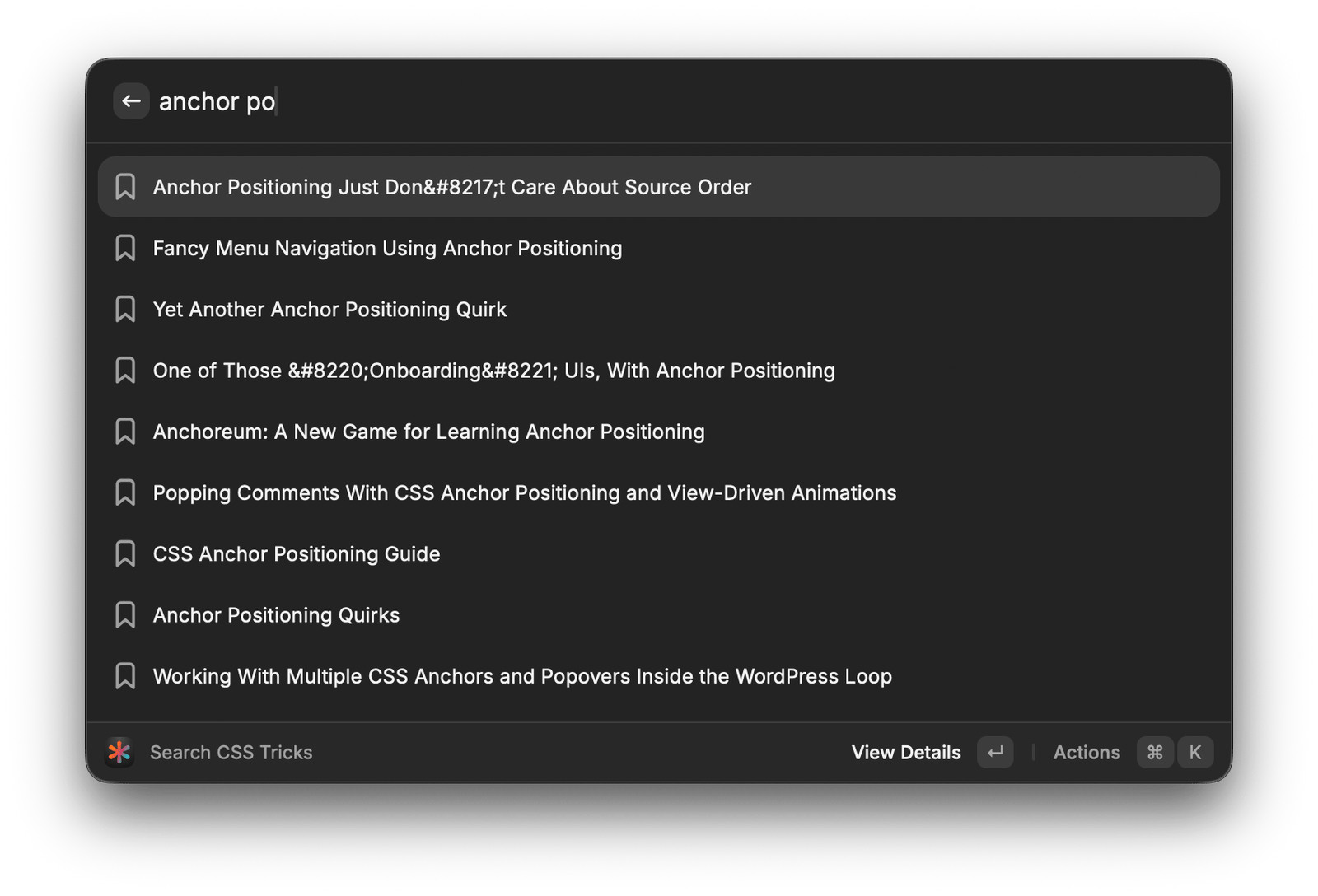
Task: Click the bookmark icon beside CSS Anchor Positioning Guide
Action: pos(125,553)
